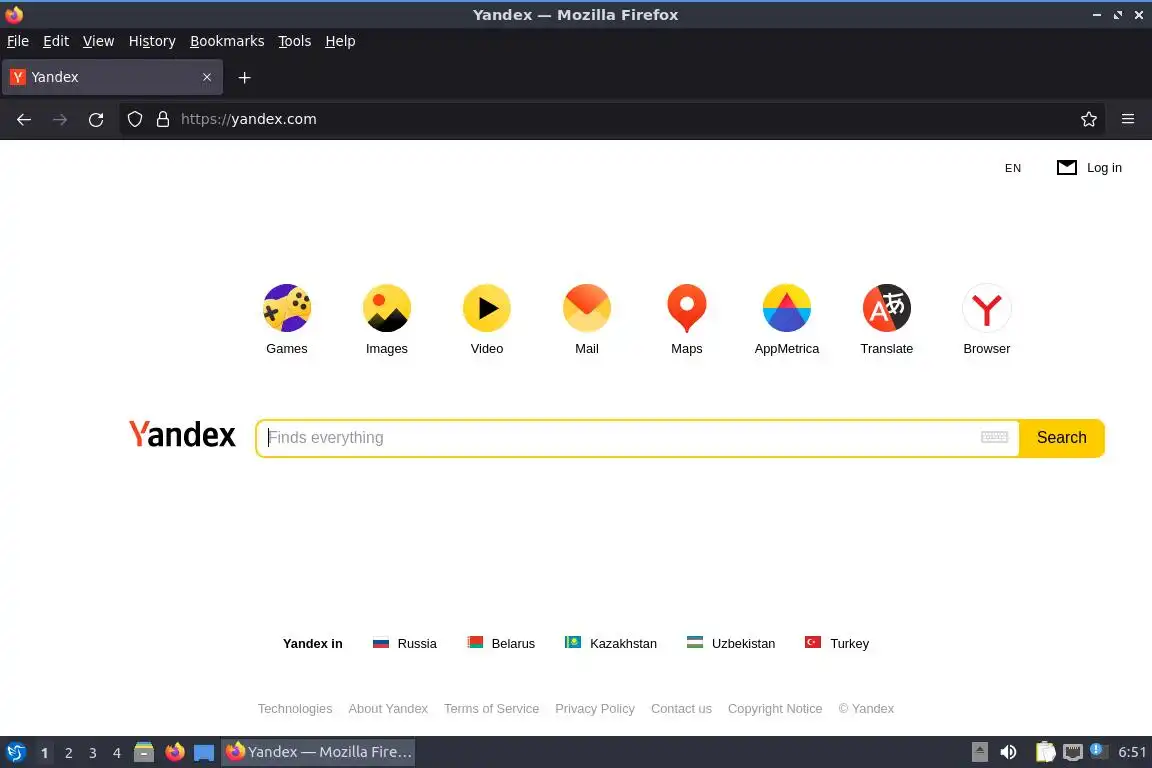Image resolution: width=1152 pixels, height=768 pixels.
Task: Click the yellow Search button
Action: point(1062,438)
